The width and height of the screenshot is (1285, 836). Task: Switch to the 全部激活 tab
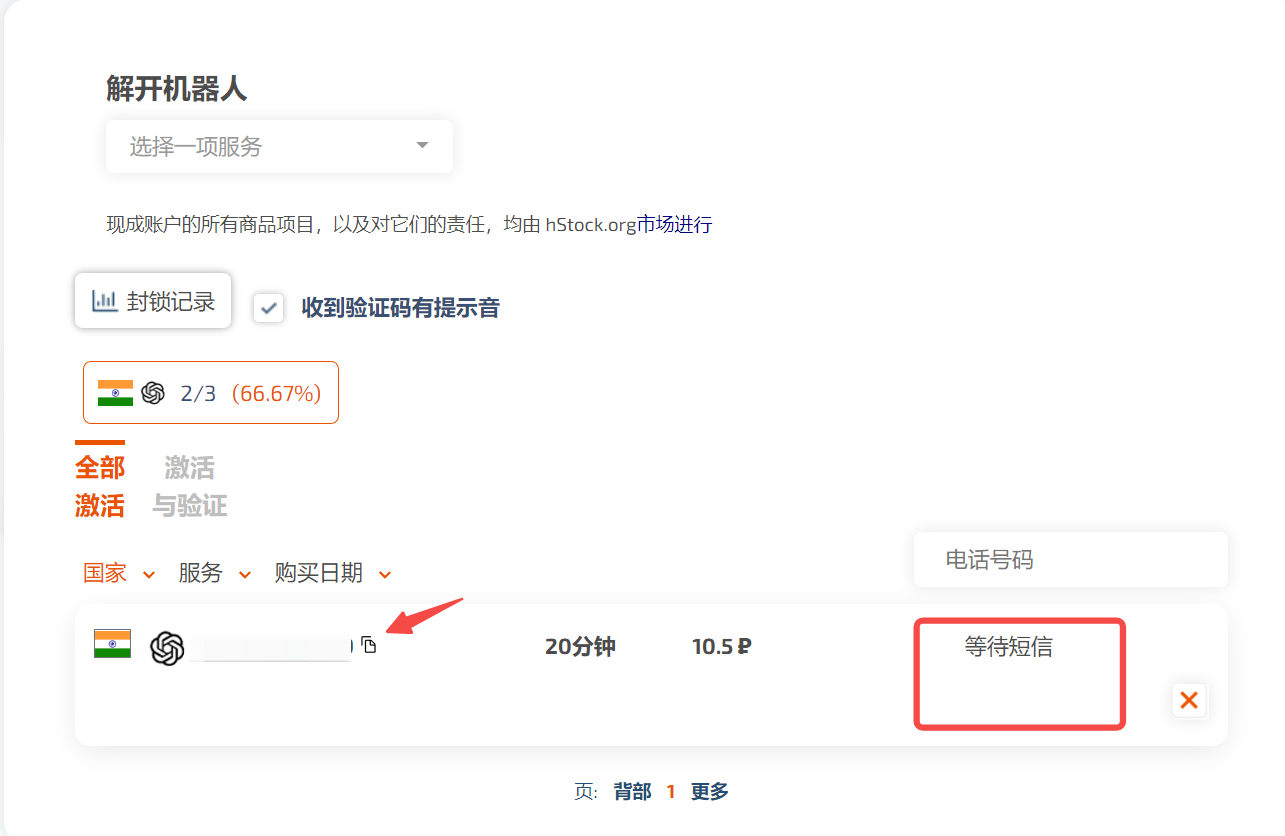(x=100, y=487)
